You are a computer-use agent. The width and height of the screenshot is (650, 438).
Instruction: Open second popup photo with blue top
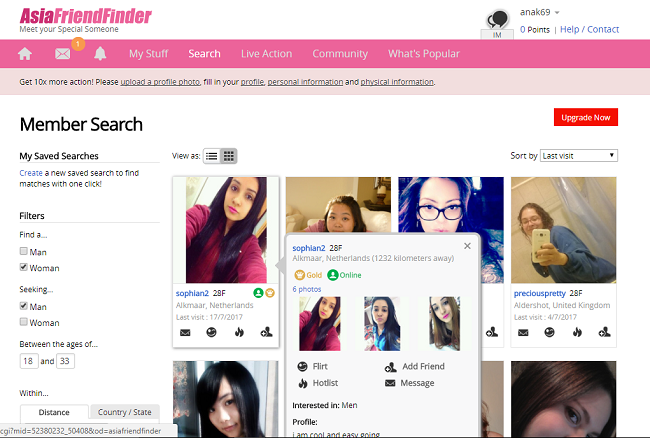coord(382,324)
